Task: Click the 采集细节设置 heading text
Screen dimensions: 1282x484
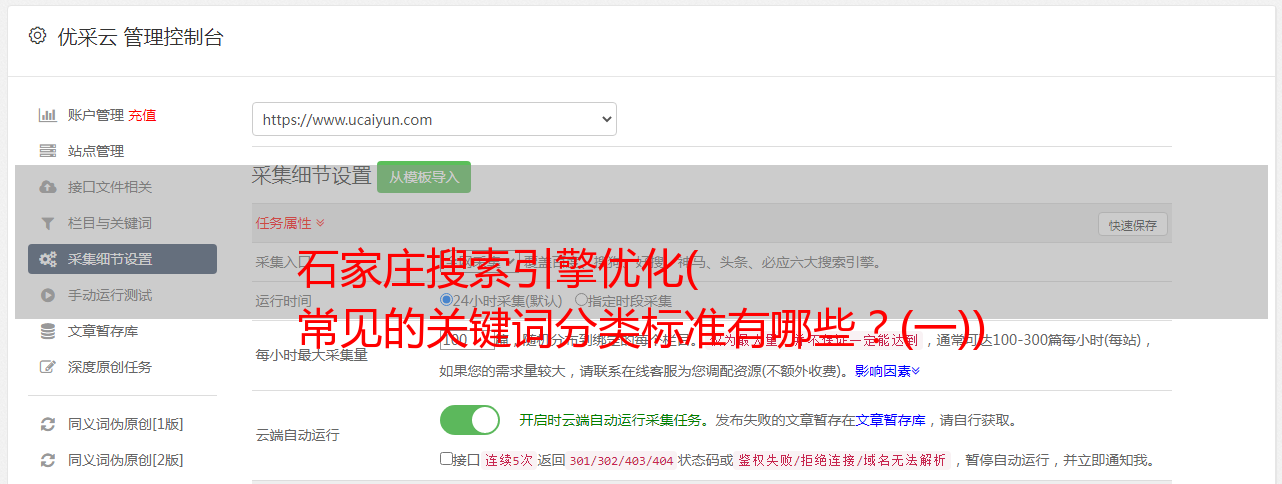Action: pos(311,176)
